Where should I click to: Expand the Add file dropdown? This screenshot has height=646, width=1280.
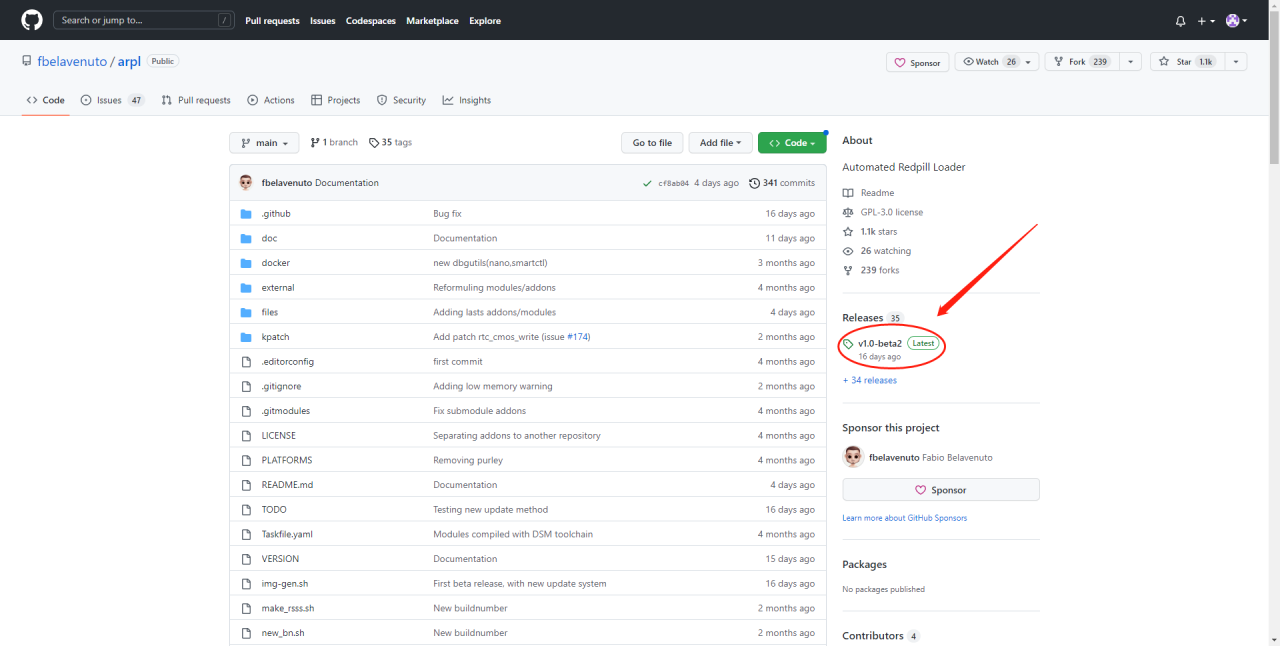click(x=720, y=143)
